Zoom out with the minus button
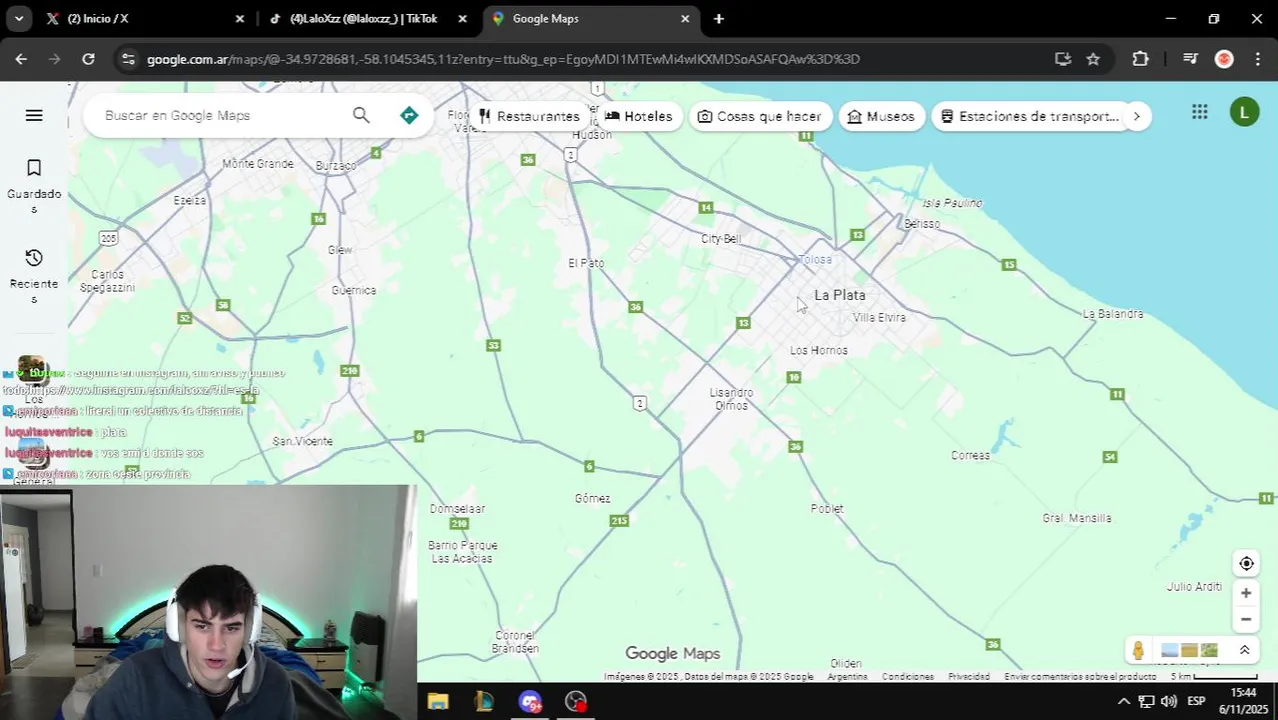 (1246, 619)
